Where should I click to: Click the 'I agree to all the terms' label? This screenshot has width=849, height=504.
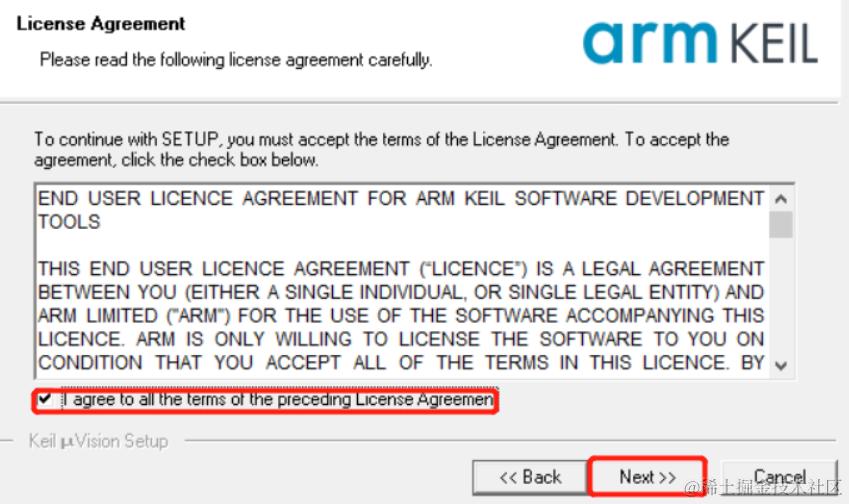pos(278,400)
